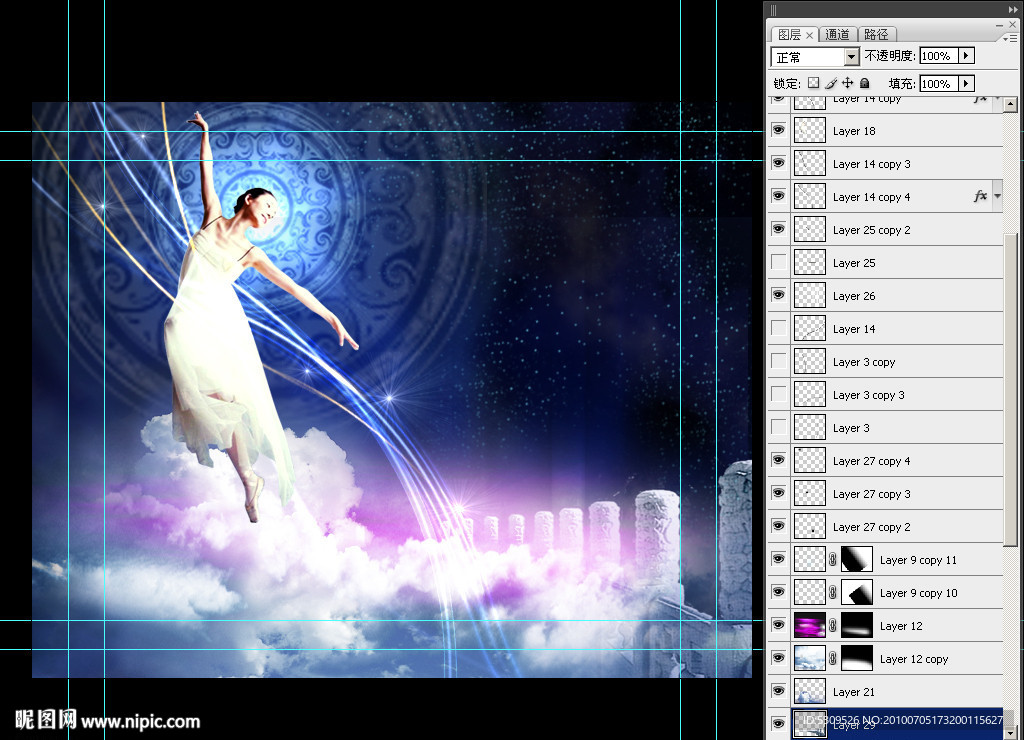The width and height of the screenshot is (1024, 740).
Task: Switch to the 路径 tab
Action: (876, 35)
